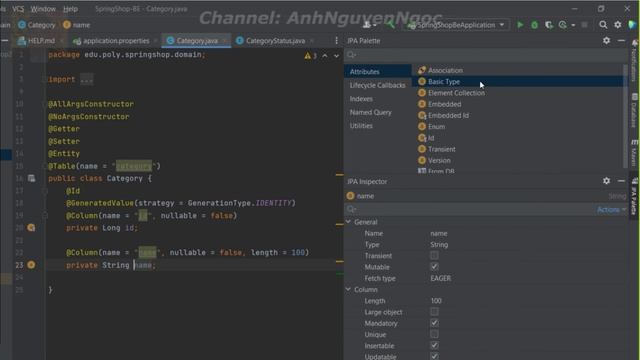Toggle the Large object checkbox
The width and height of the screenshot is (640, 360).
[434, 312]
